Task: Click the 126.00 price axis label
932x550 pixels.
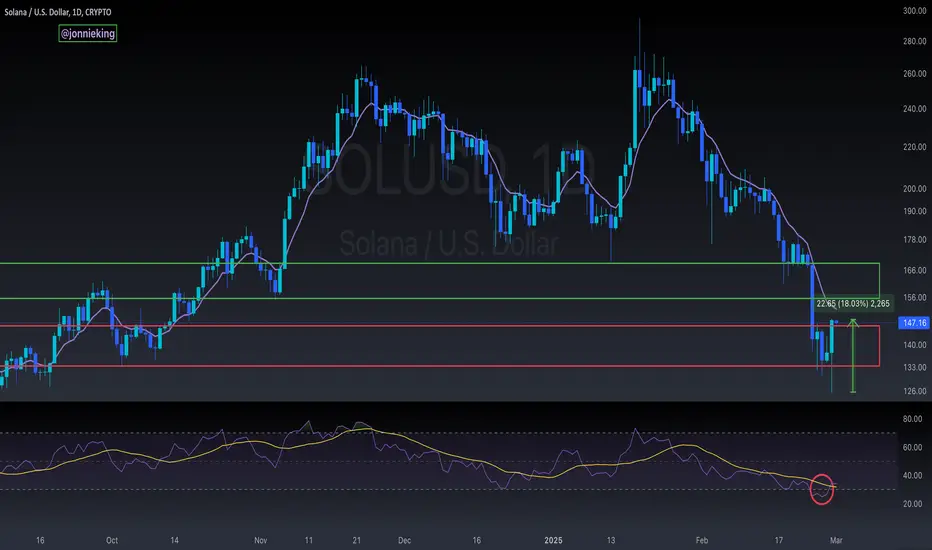Action: pos(914,391)
